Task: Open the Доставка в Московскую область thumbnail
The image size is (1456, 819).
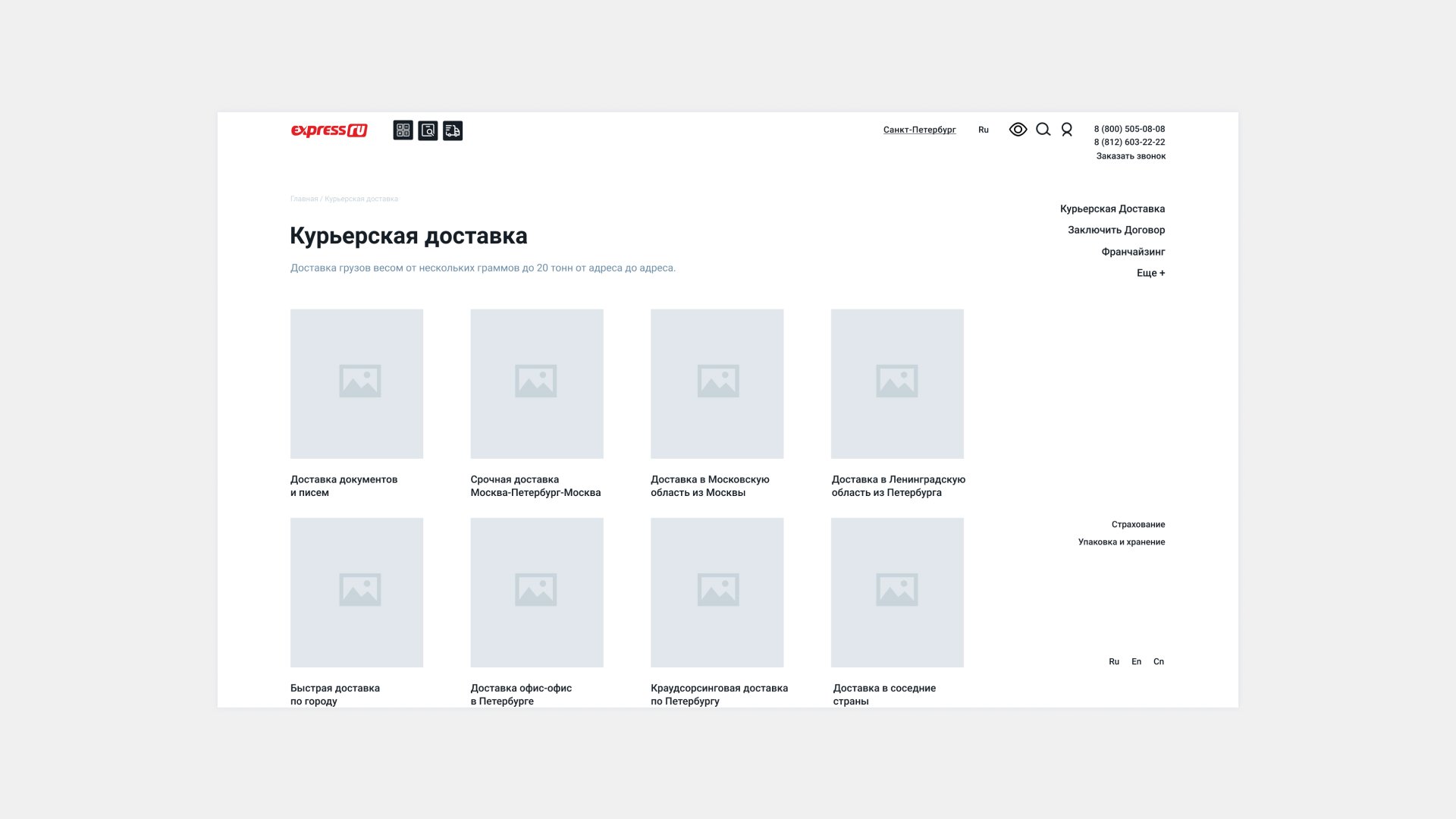Action: [x=717, y=384]
